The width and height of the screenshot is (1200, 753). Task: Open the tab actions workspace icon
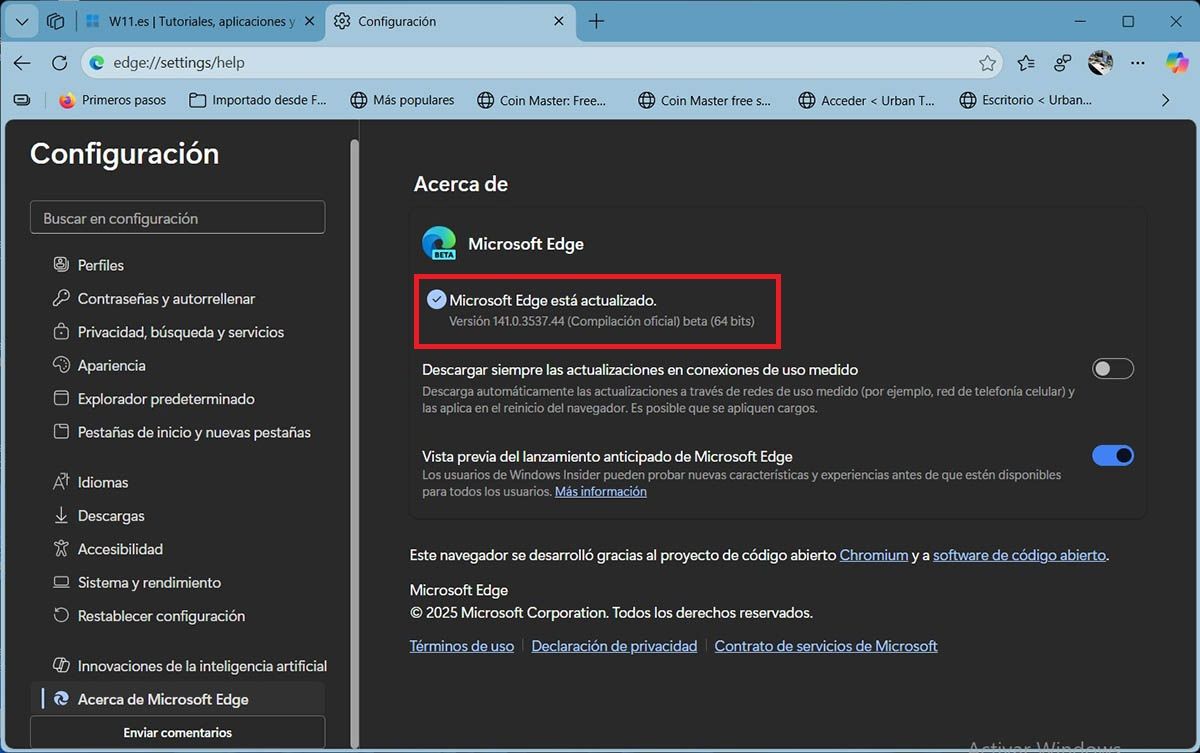[x=56, y=21]
